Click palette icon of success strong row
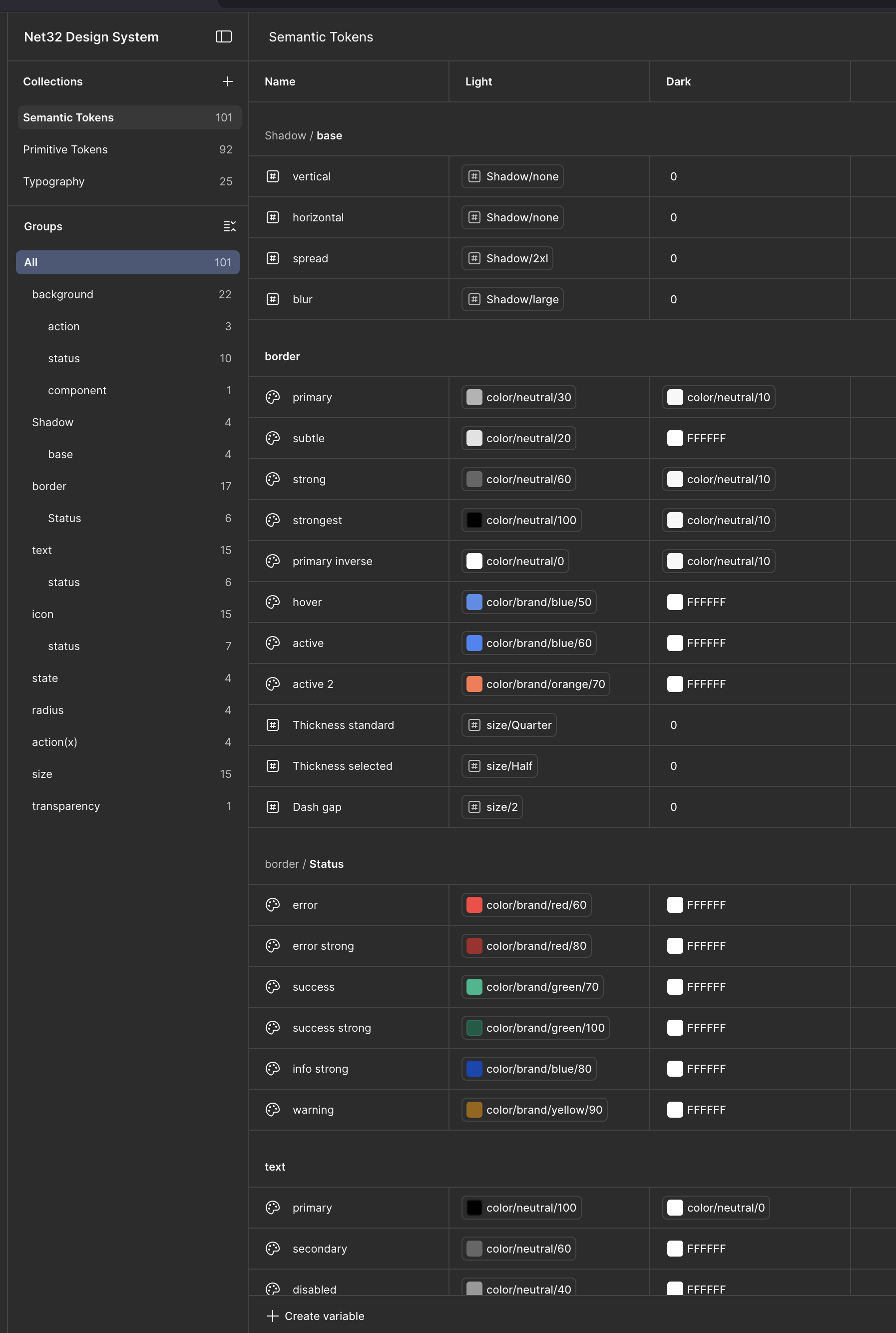 tap(273, 1028)
